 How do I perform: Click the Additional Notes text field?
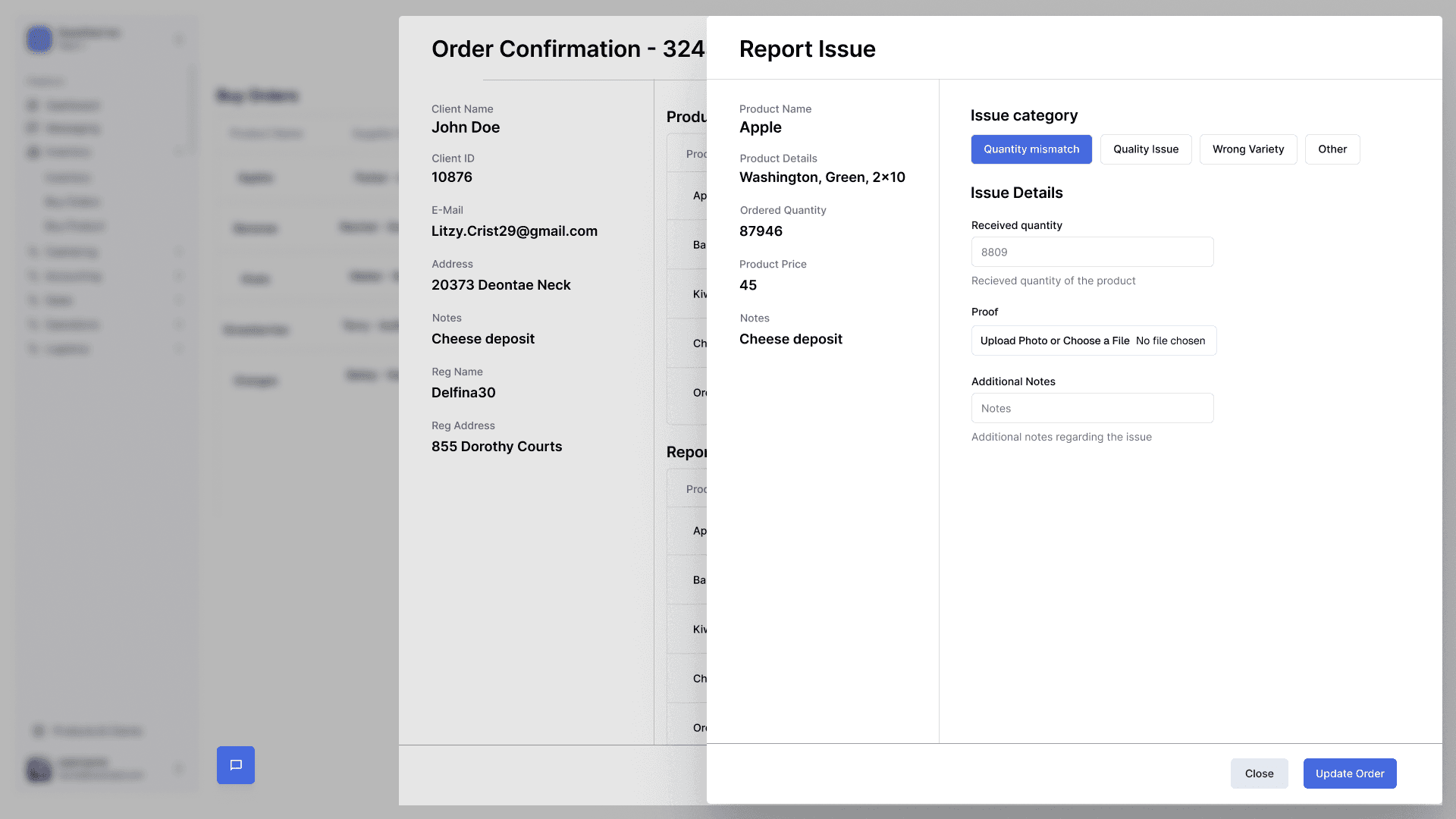1092,408
